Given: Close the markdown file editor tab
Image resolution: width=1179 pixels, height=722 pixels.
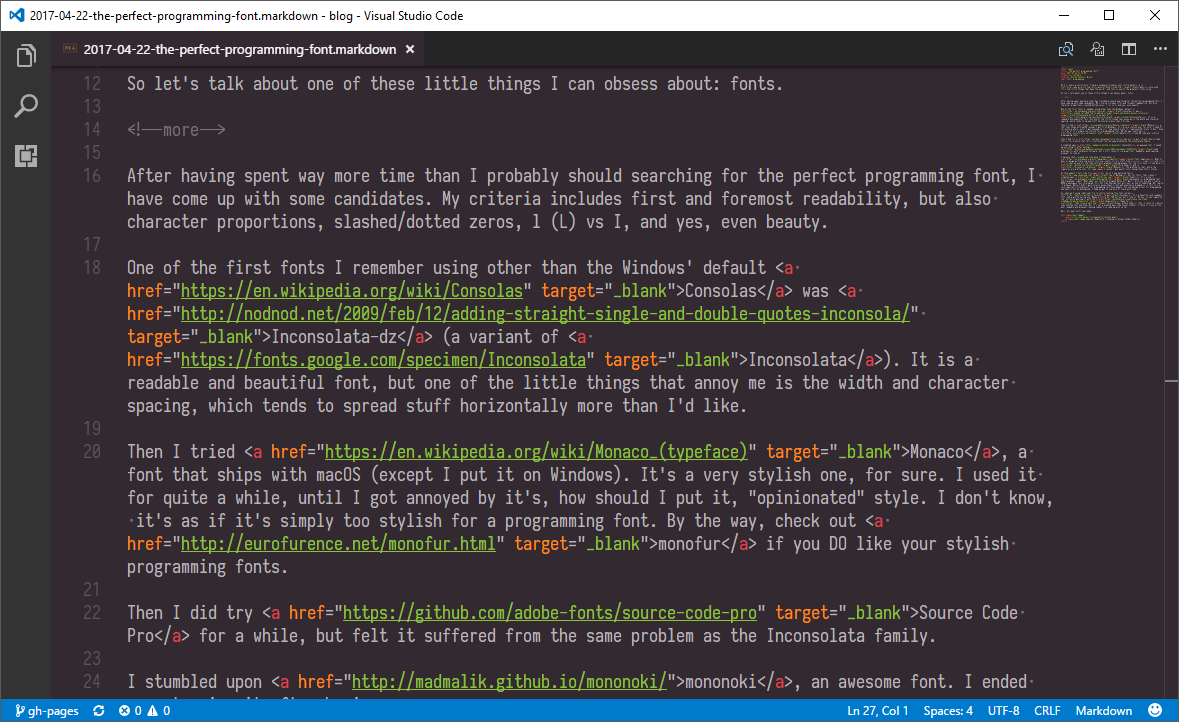Looking at the screenshot, I should tap(411, 49).
